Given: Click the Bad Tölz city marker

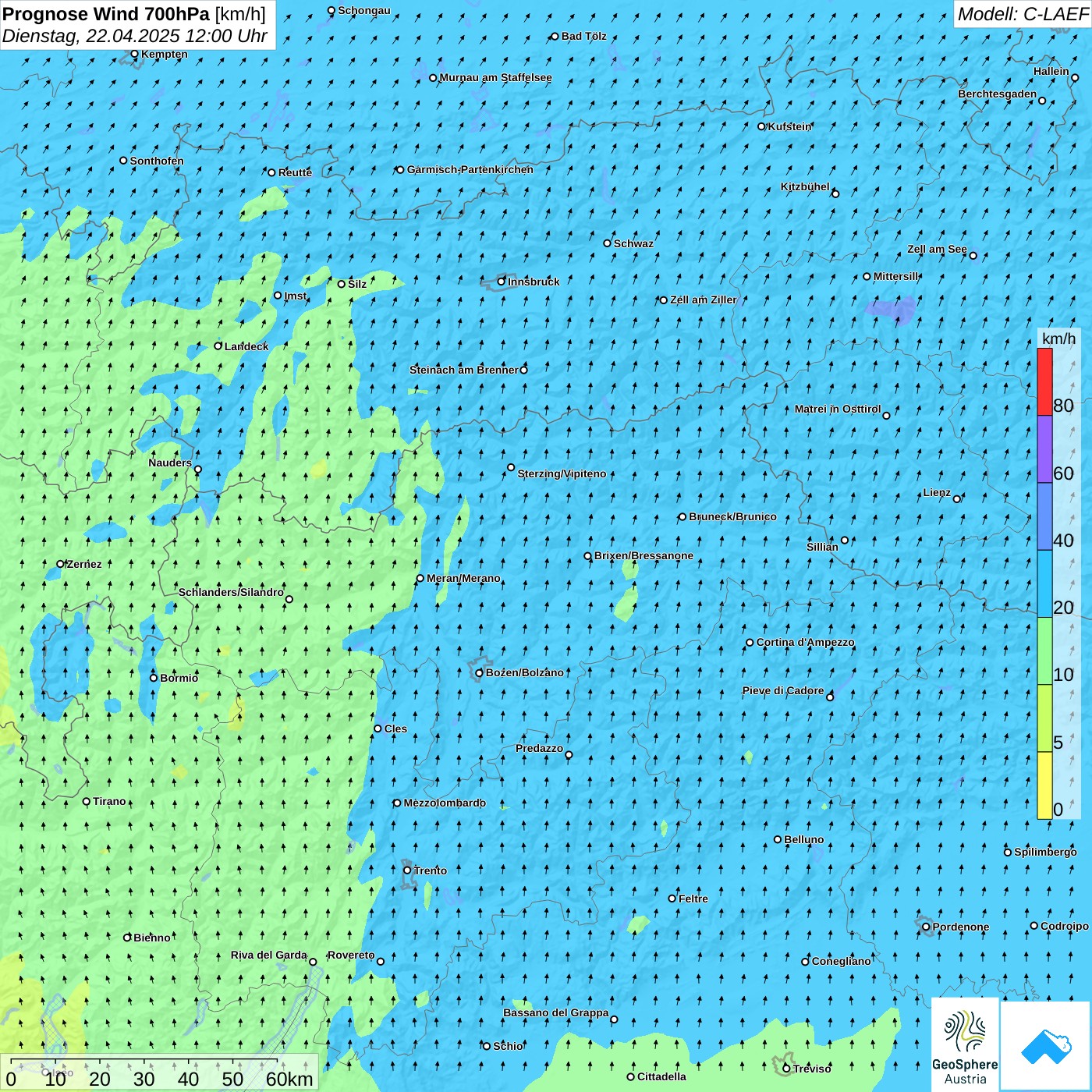Looking at the screenshot, I should pos(555,36).
